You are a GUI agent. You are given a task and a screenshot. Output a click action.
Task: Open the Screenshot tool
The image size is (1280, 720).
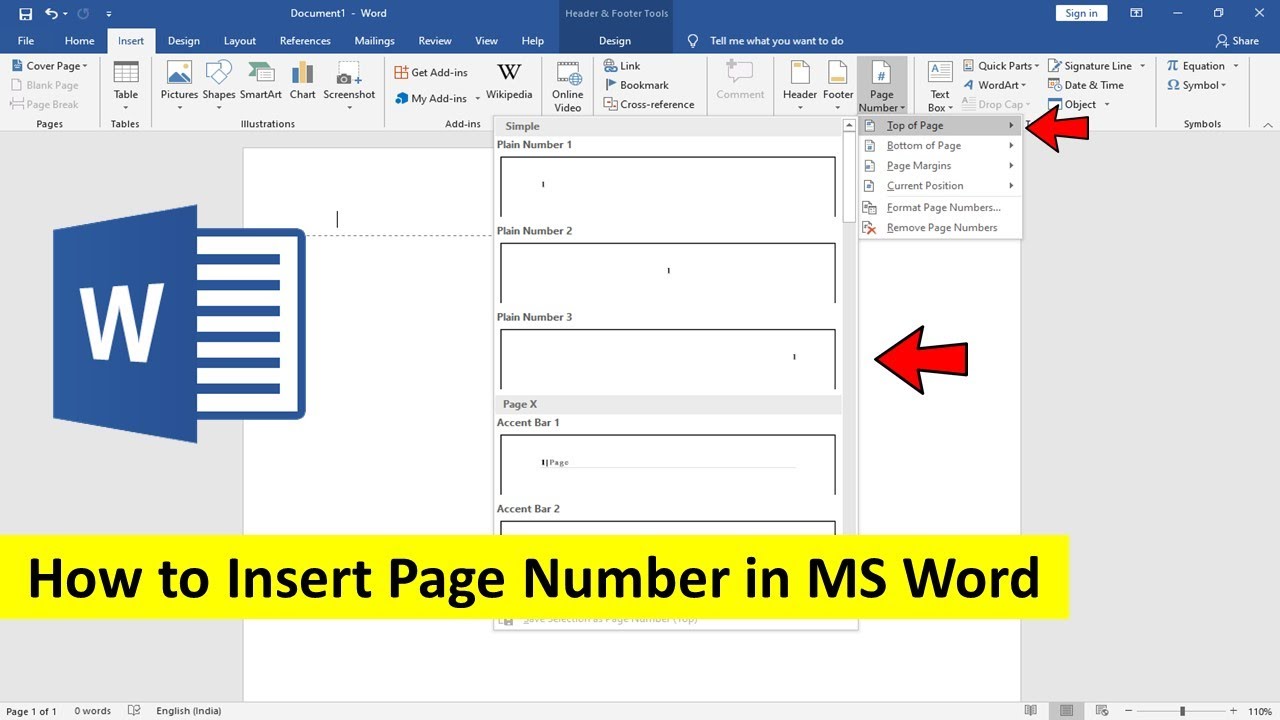[x=349, y=84]
